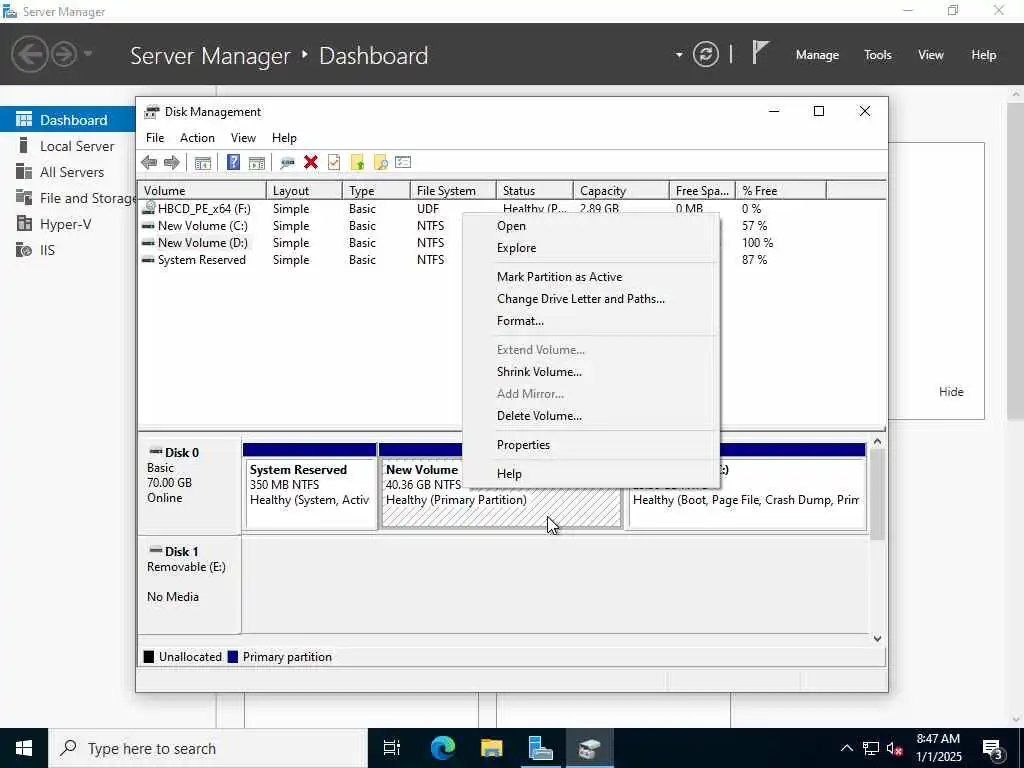The height and width of the screenshot is (768, 1024).
Task: Open dropdown arrow beside the refresh icon
Action: click(679, 55)
